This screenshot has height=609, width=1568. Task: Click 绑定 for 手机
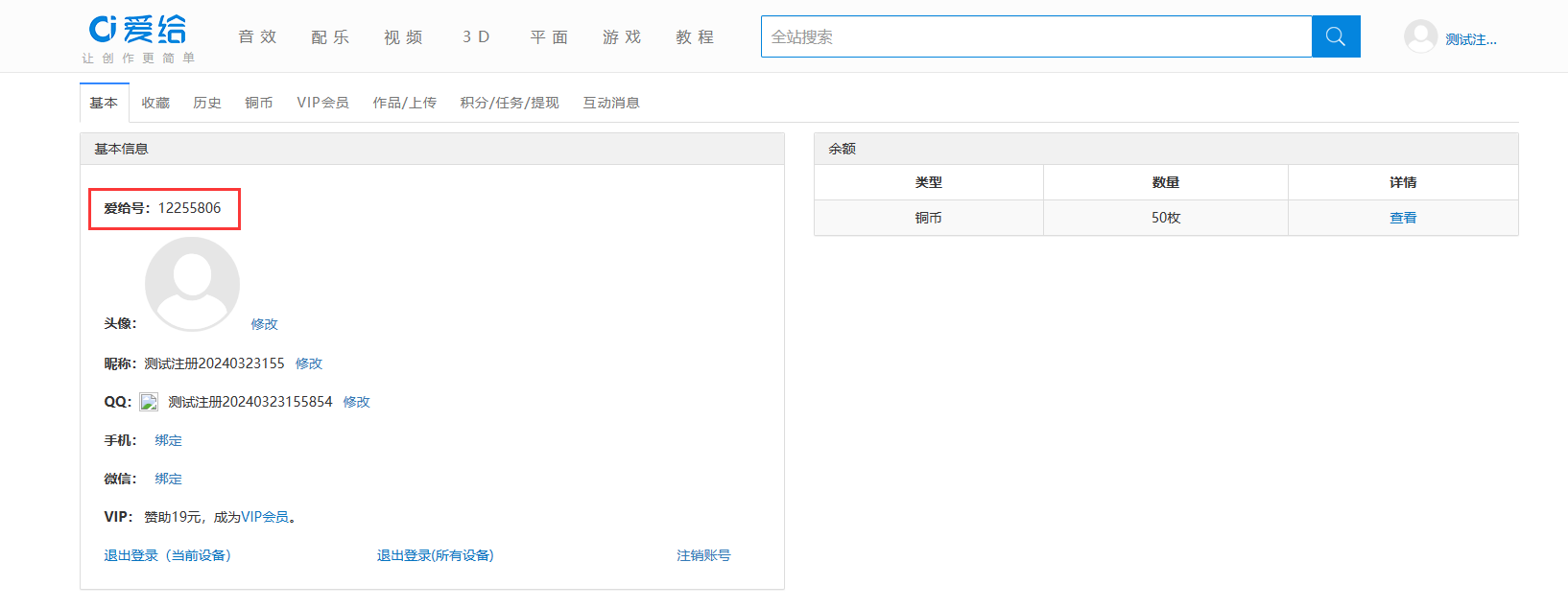point(168,440)
